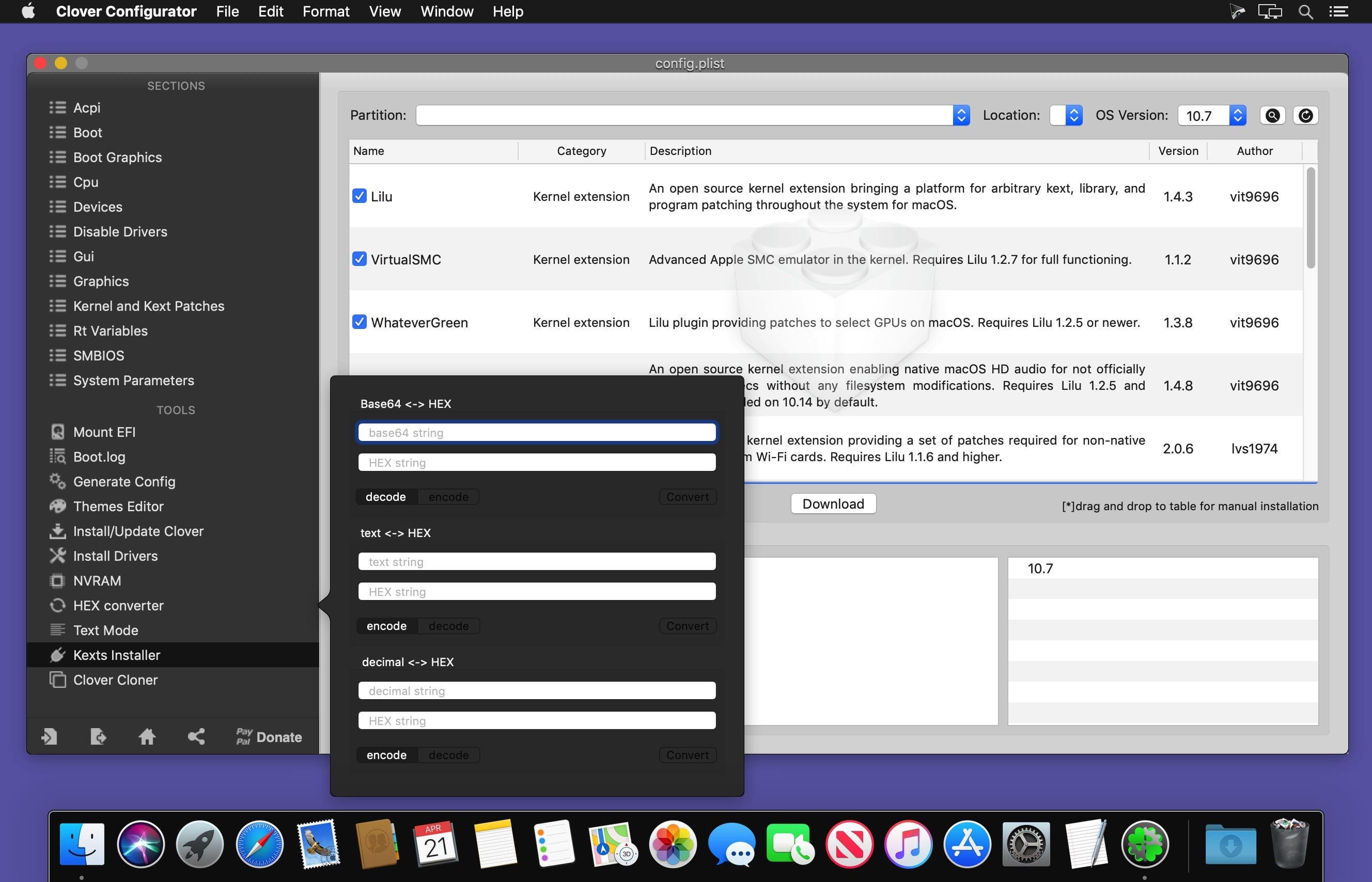Open the View menu
This screenshot has width=1372, height=882.
click(384, 12)
